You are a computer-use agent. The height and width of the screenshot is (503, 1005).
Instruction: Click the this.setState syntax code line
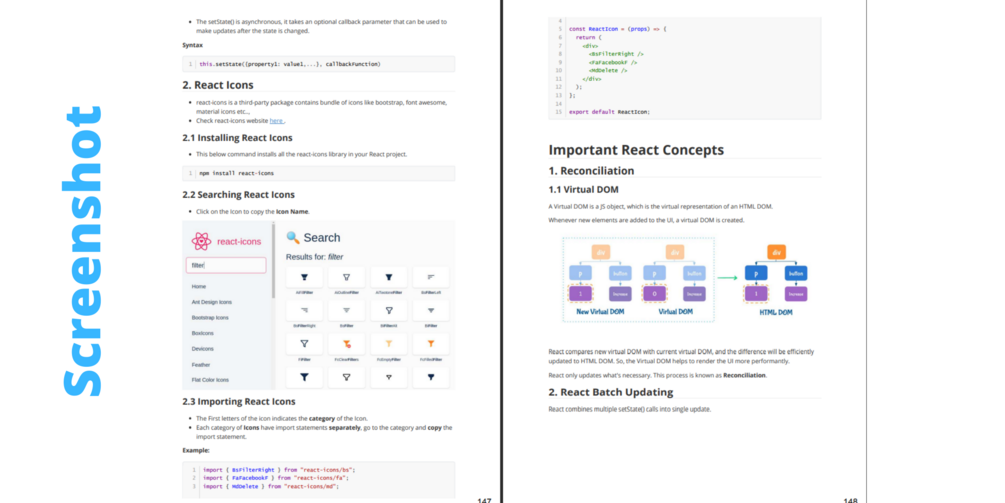pos(290,64)
